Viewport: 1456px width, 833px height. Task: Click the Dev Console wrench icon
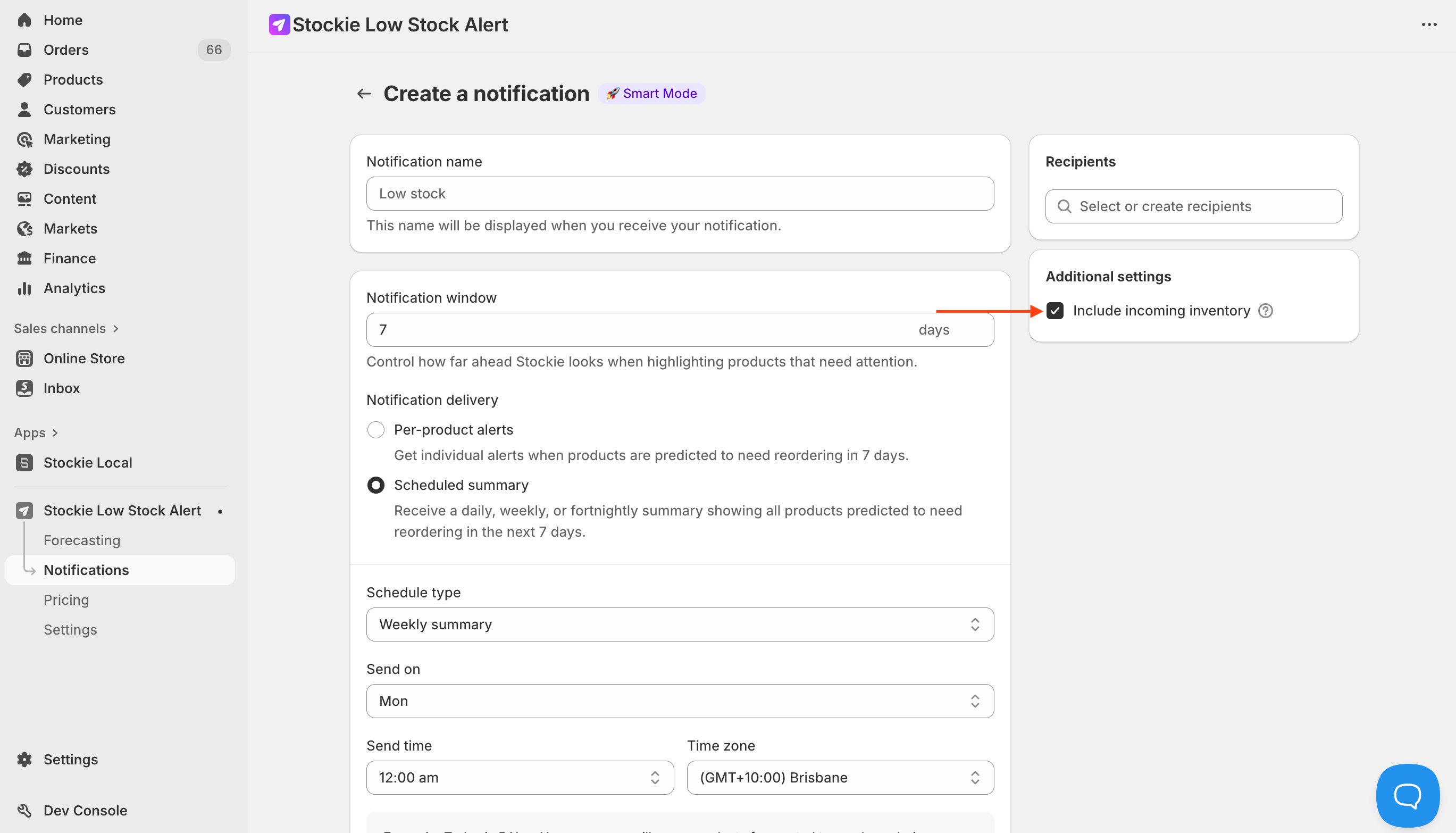pos(24,810)
